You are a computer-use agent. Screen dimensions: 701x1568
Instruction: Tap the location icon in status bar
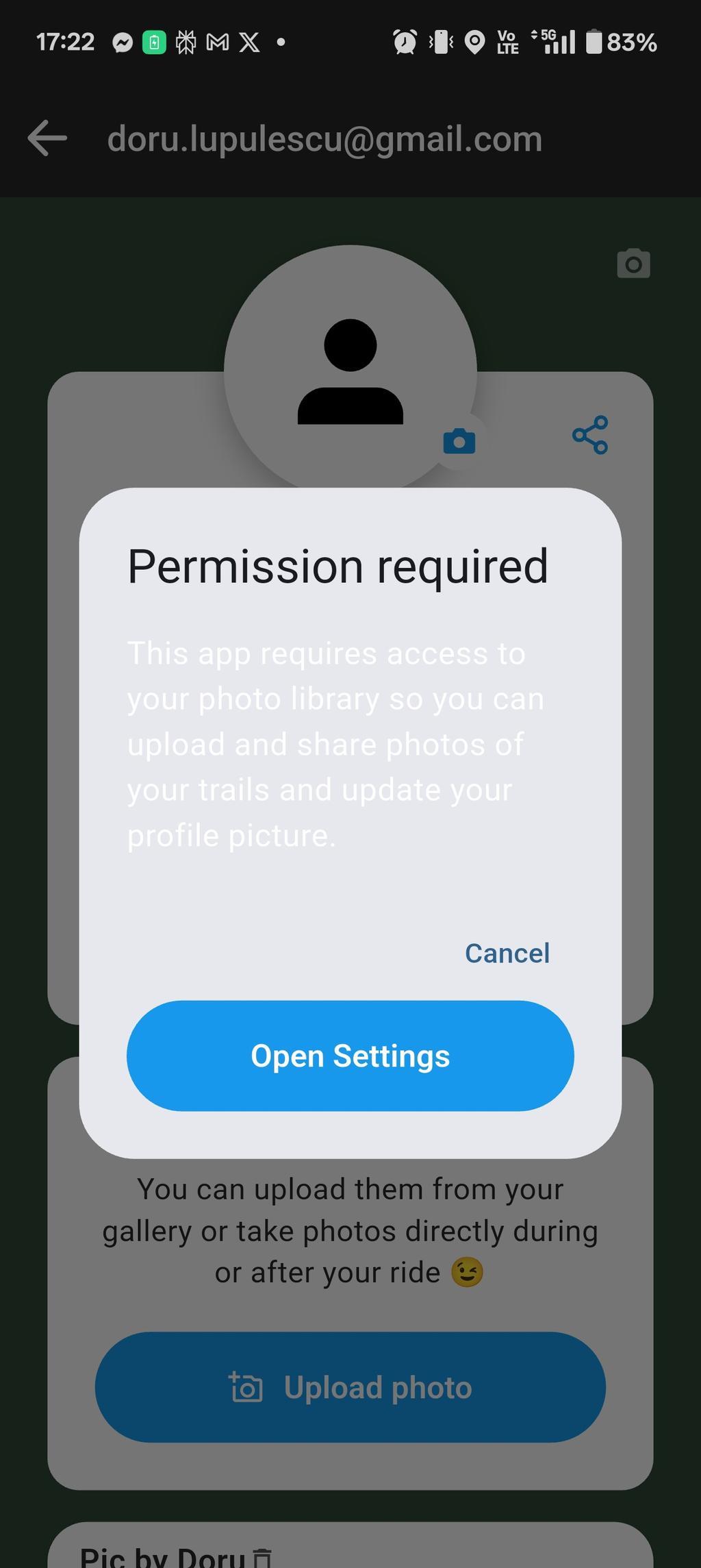474,42
